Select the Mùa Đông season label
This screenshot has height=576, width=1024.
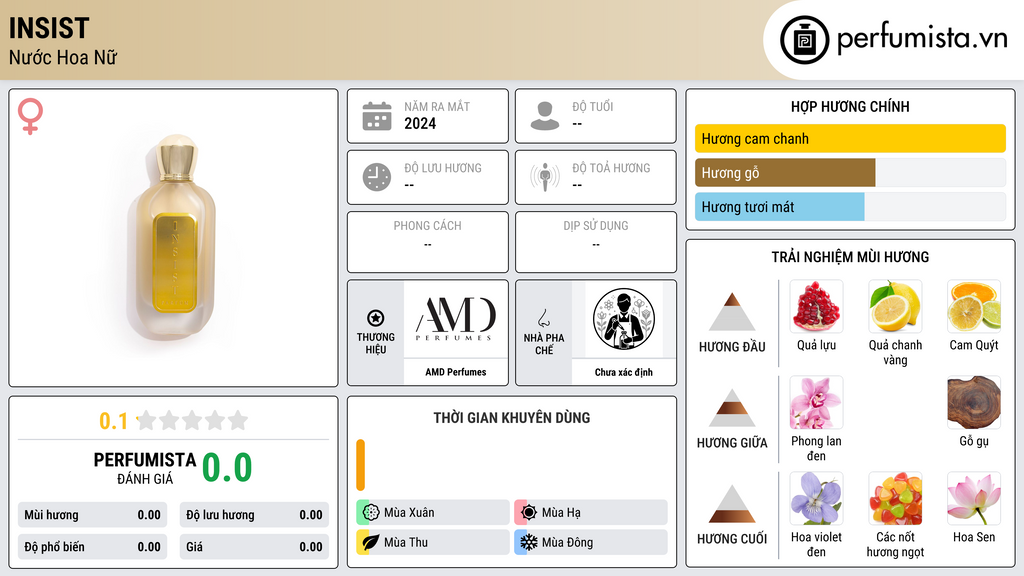(567, 543)
